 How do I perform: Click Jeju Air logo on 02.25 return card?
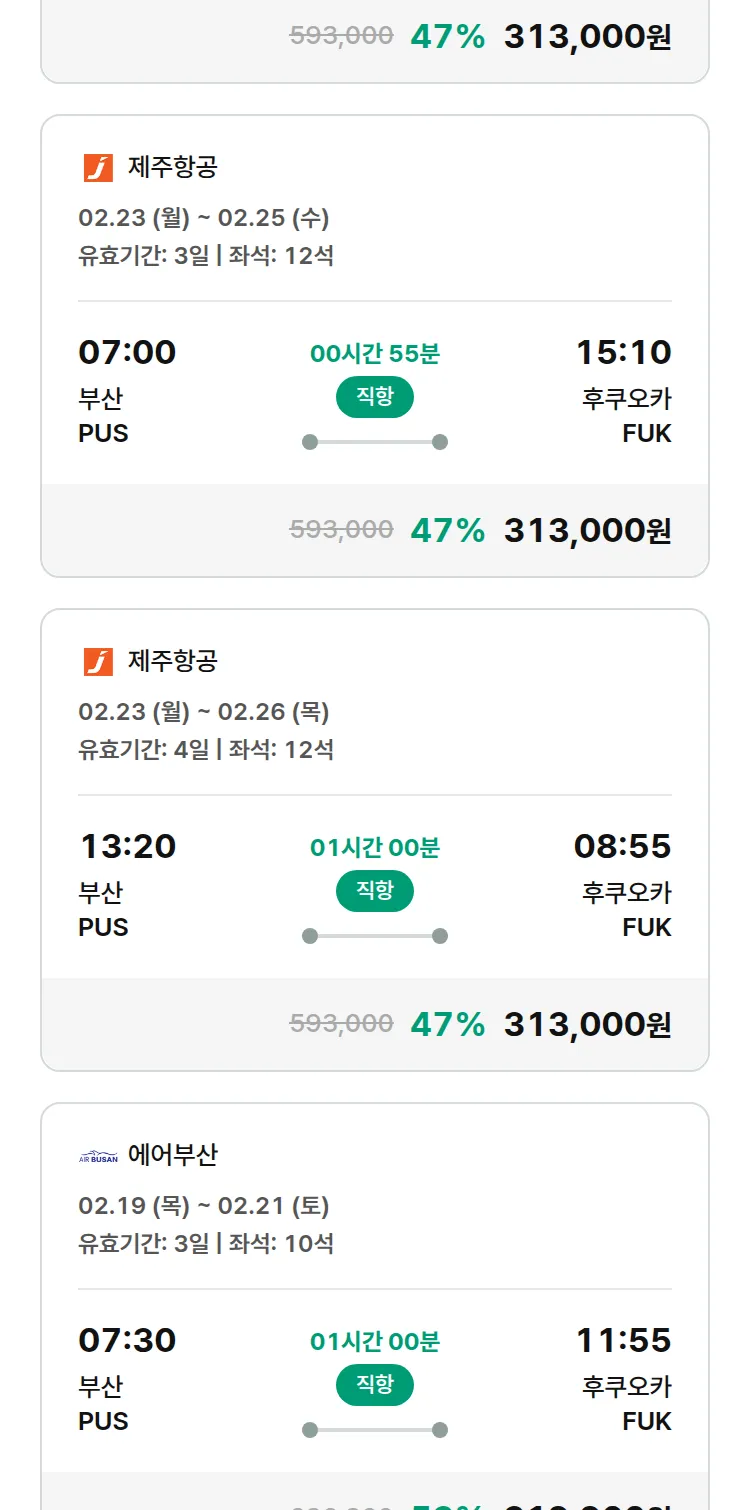coord(98,168)
